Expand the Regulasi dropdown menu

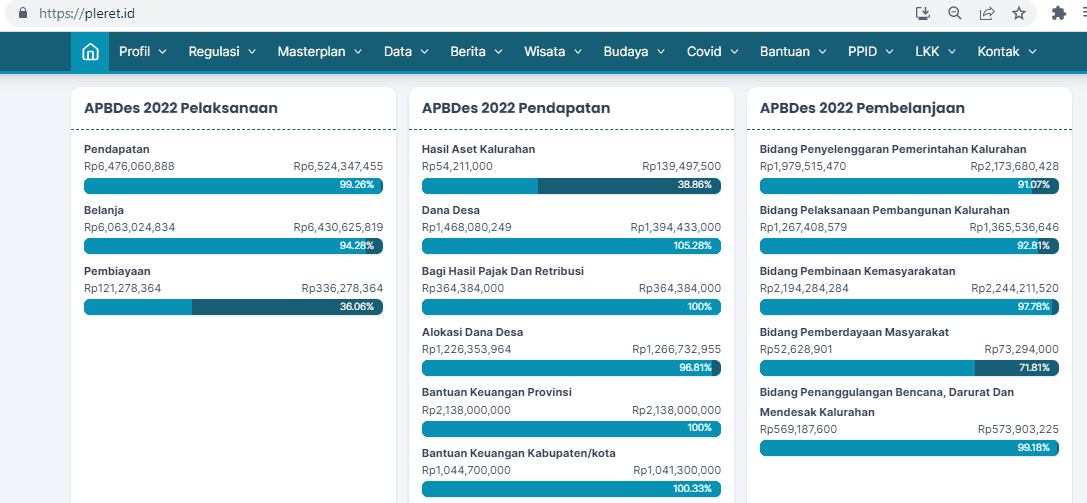[222, 52]
